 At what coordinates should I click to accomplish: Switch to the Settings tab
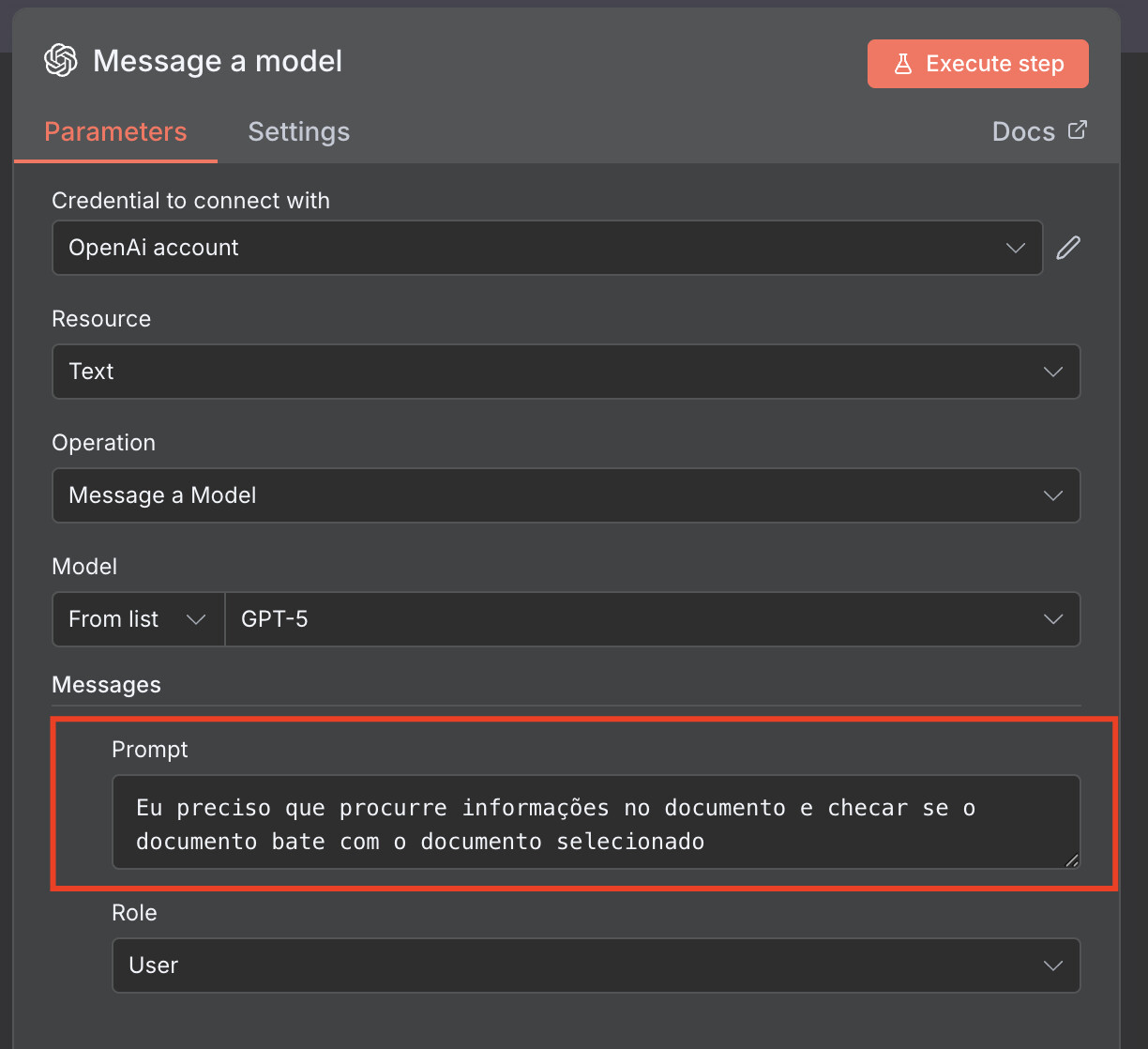pyautogui.click(x=298, y=131)
